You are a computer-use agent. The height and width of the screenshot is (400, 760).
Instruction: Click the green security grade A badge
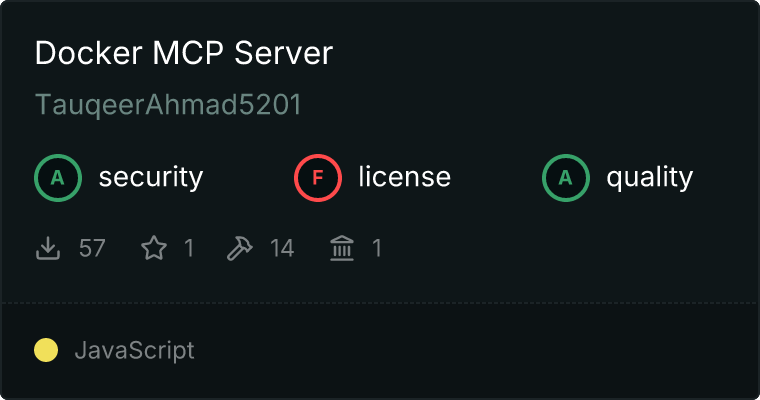[x=58, y=178]
